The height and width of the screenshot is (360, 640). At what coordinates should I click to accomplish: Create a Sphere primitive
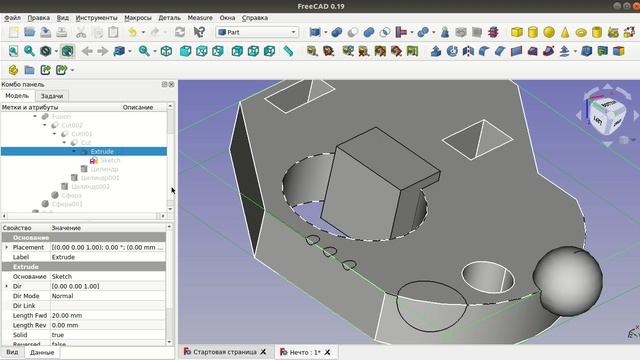[549, 32]
